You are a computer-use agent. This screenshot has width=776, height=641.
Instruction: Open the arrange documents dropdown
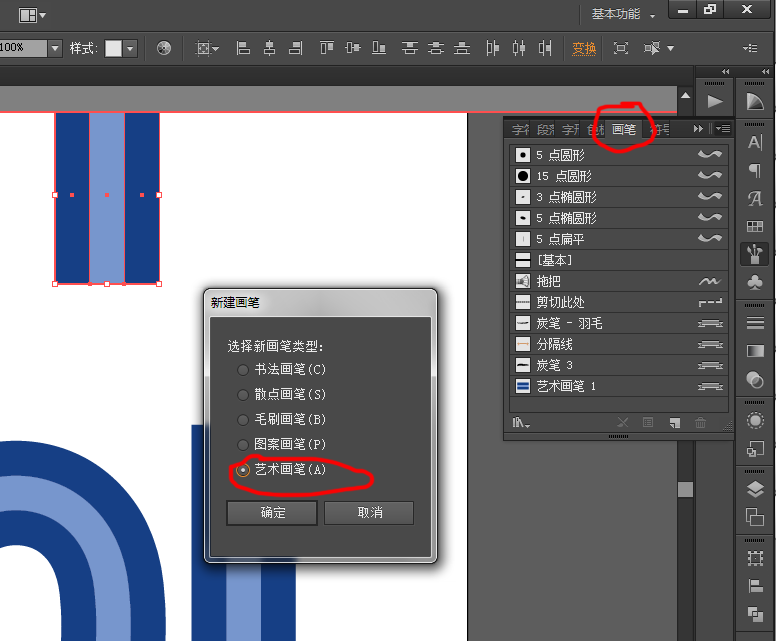[32, 15]
